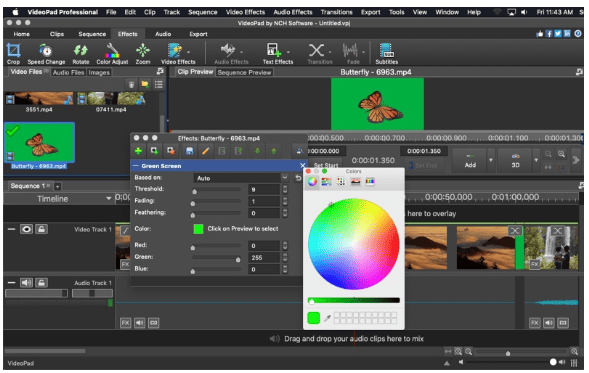Switch to pencils mode in Colors panel

point(370,182)
